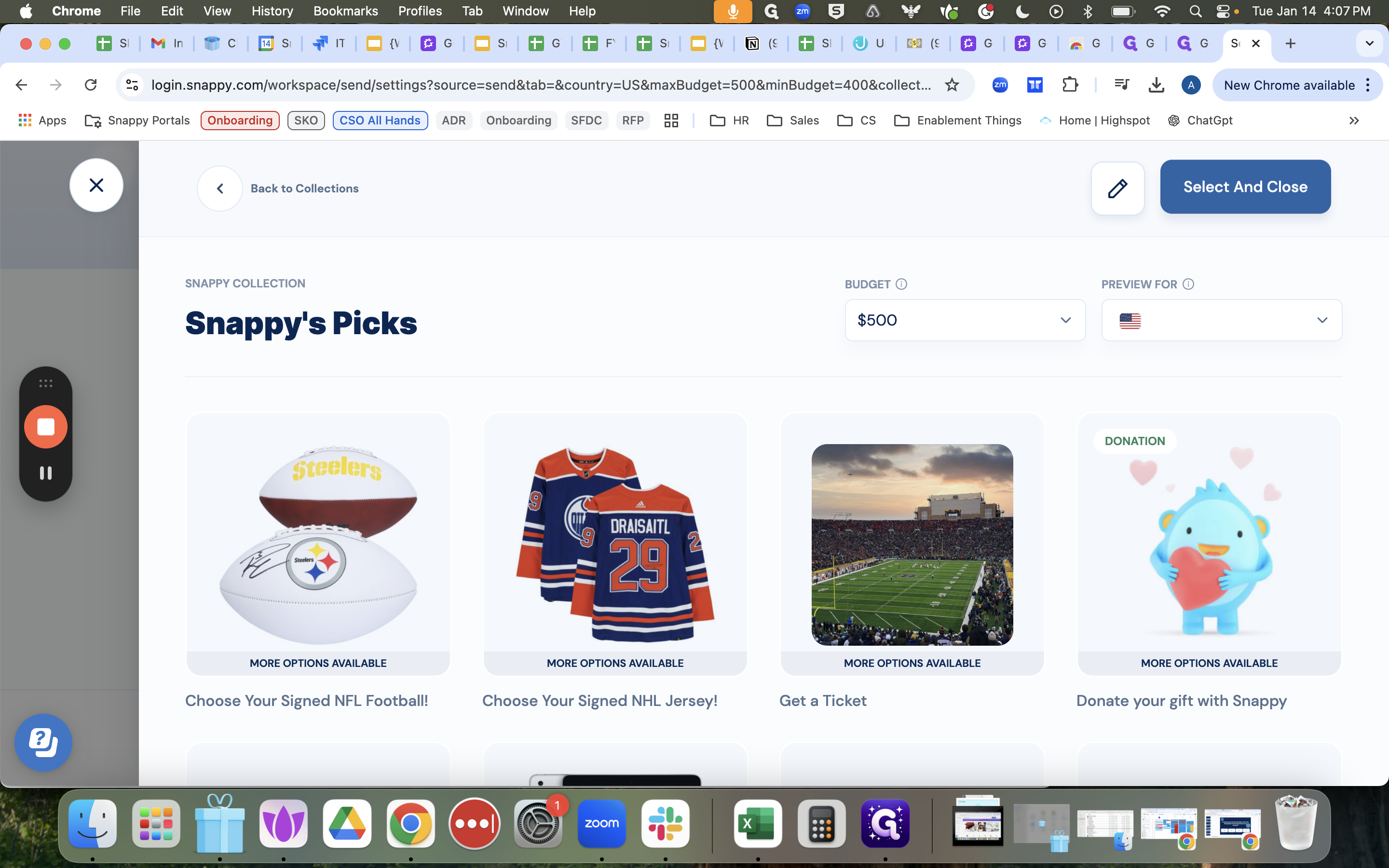Open Zoom from the Dock
1389x868 pixels.
(601, 823)
